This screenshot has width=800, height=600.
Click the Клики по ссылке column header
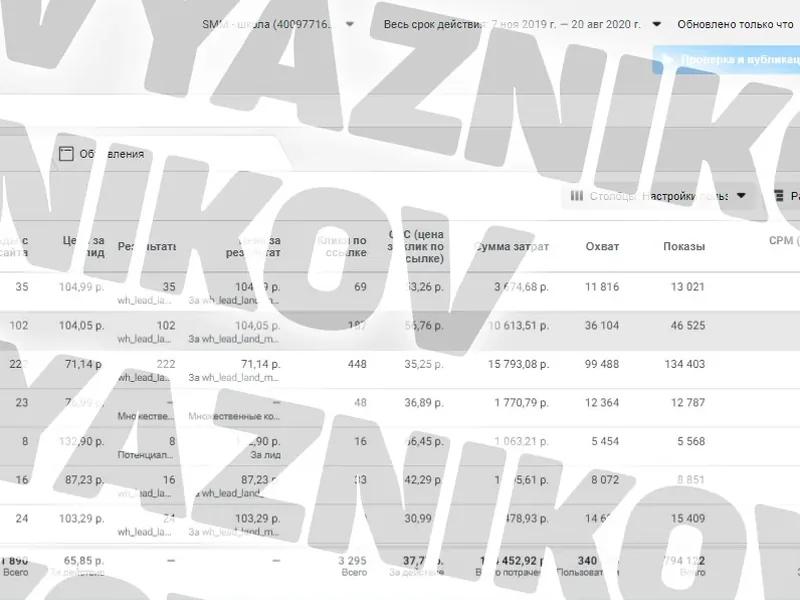pyautogui.click(x=342, y=246)
